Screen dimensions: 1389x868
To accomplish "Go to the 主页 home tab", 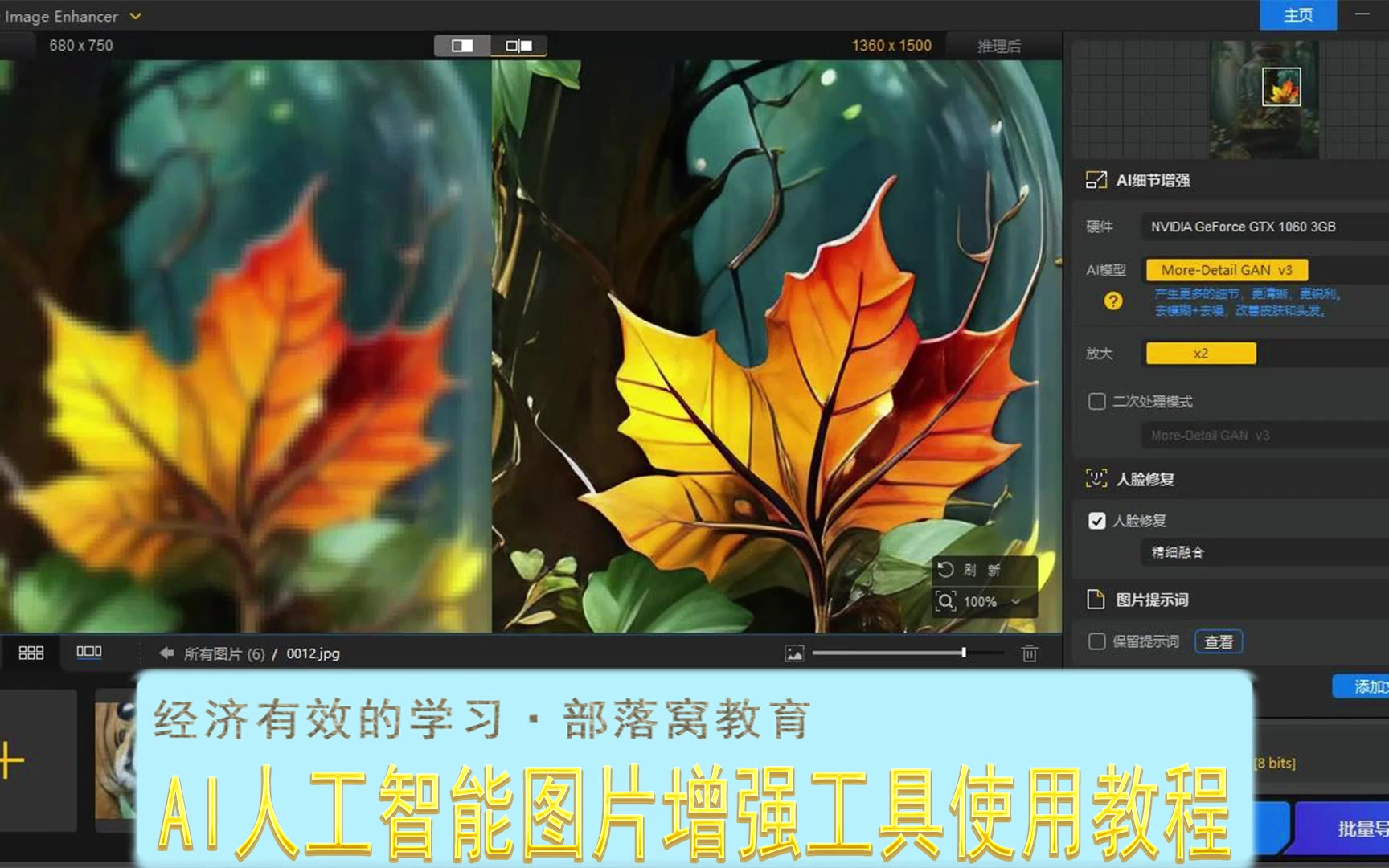I will point(1297,15).
